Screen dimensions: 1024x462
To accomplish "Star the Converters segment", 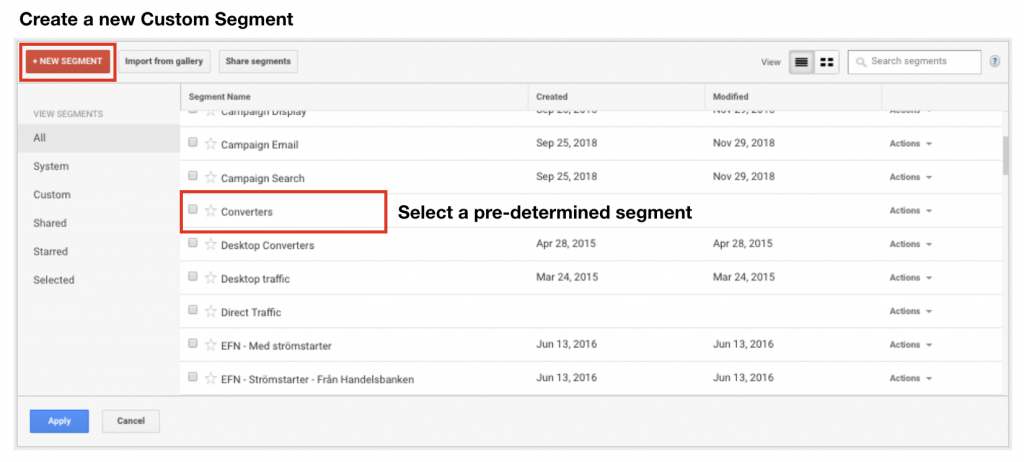I will 210,211.
